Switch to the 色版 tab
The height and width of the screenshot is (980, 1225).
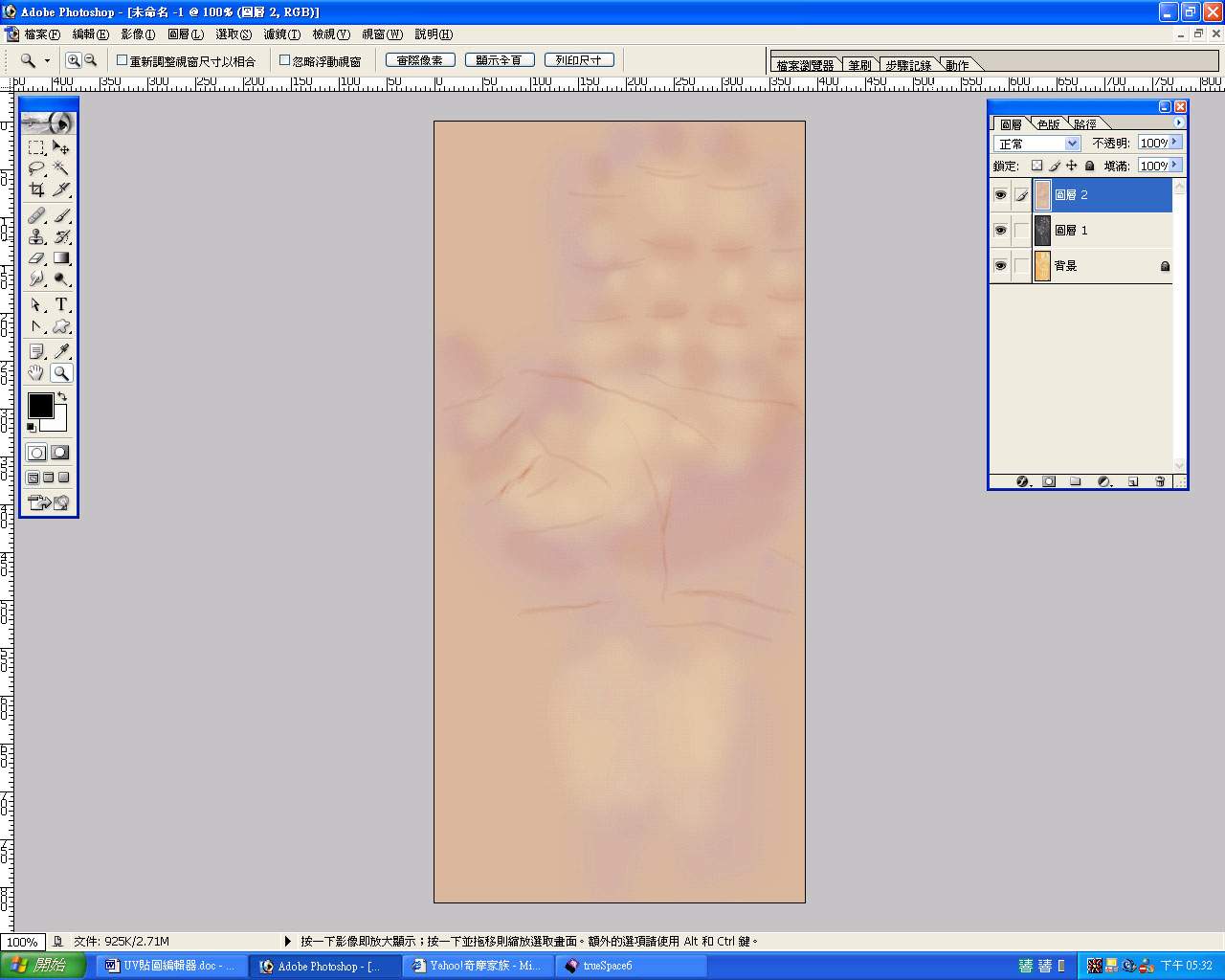[x=1048, y=124]
